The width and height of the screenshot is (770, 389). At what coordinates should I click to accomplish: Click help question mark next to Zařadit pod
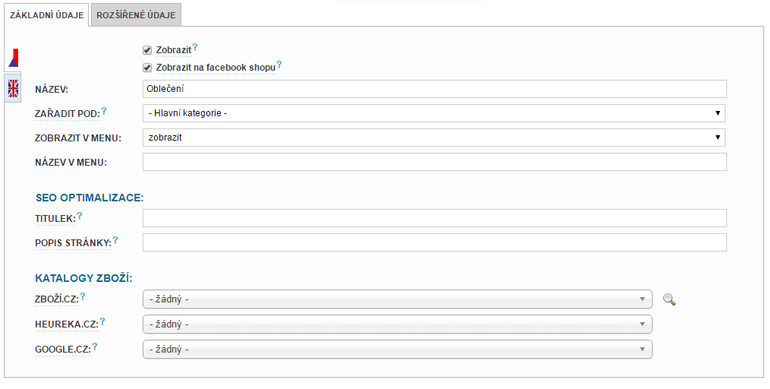coord(104,111)
